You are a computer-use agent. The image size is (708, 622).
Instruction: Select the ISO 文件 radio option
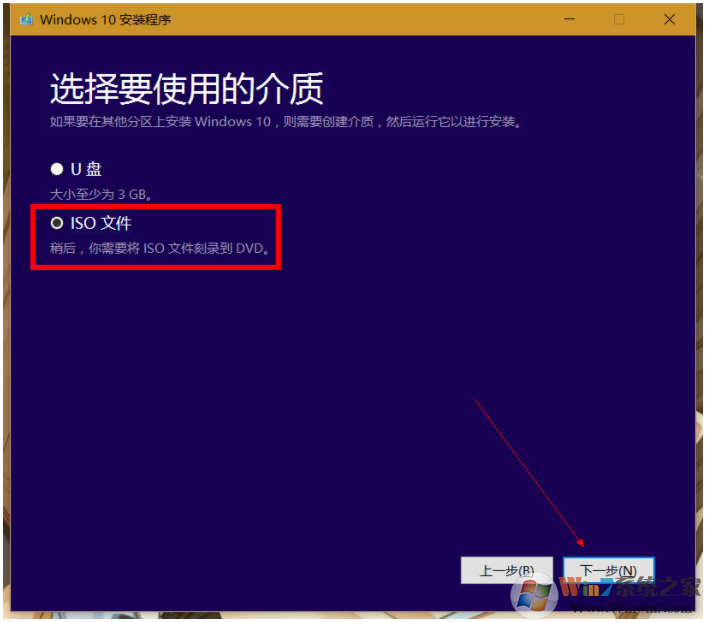pos(57,223)
